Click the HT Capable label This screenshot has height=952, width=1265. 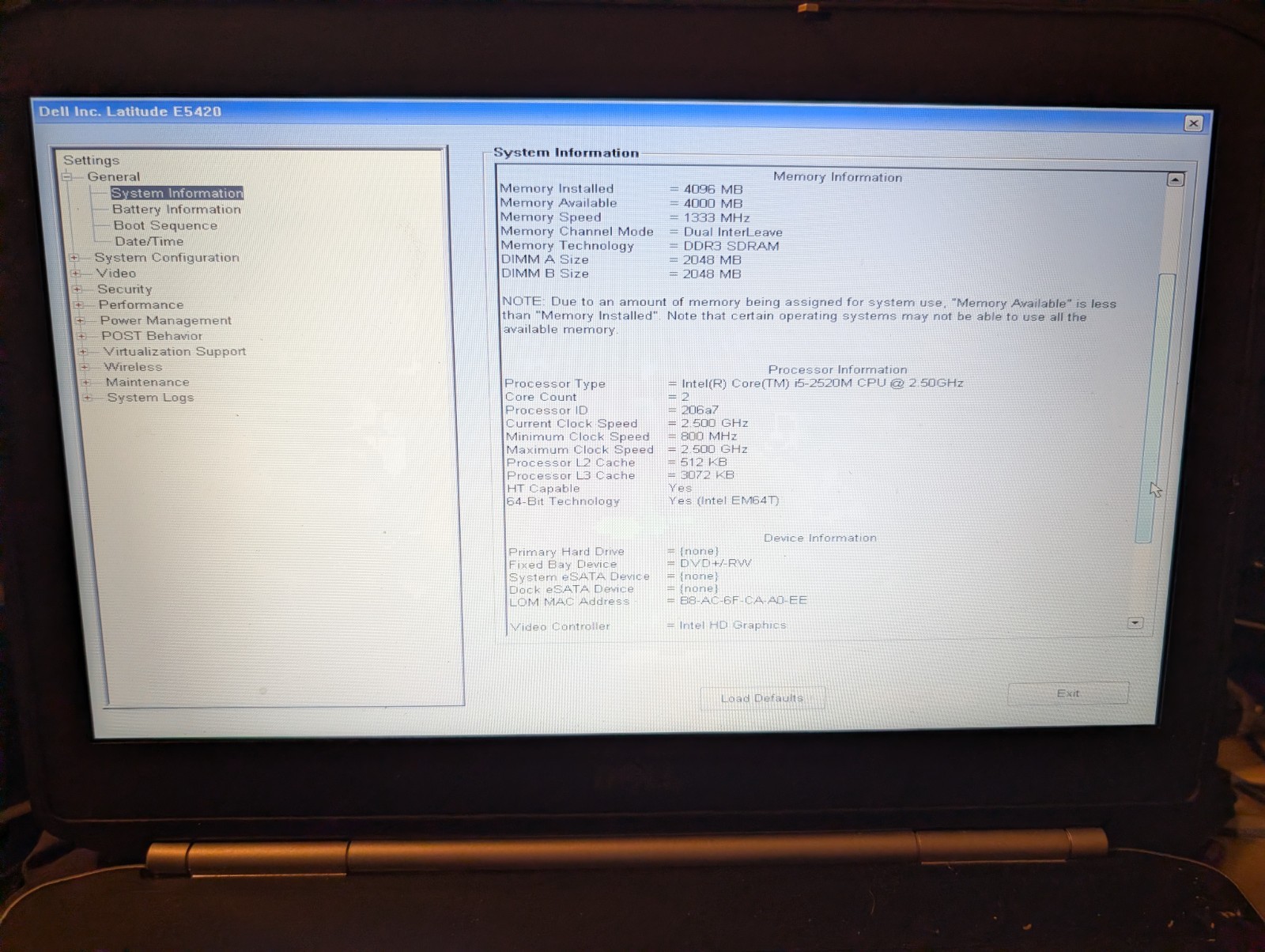(x=543, y=489)
